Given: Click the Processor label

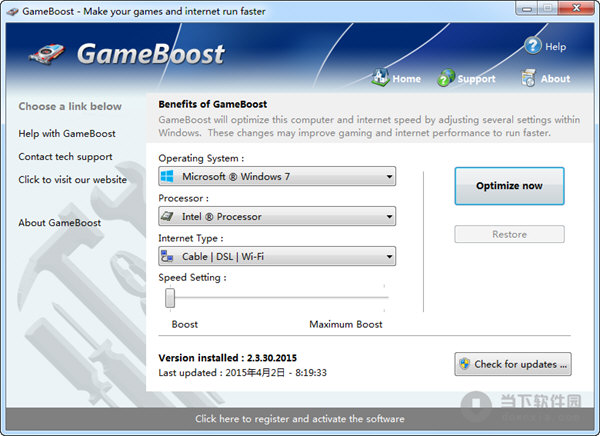Looking at the screenshot, I should tap(184, 198).
